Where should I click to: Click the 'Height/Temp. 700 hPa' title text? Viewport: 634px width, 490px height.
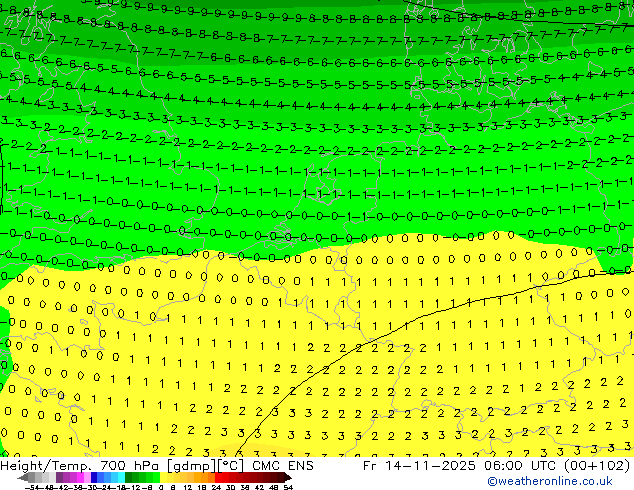(79, 466)
